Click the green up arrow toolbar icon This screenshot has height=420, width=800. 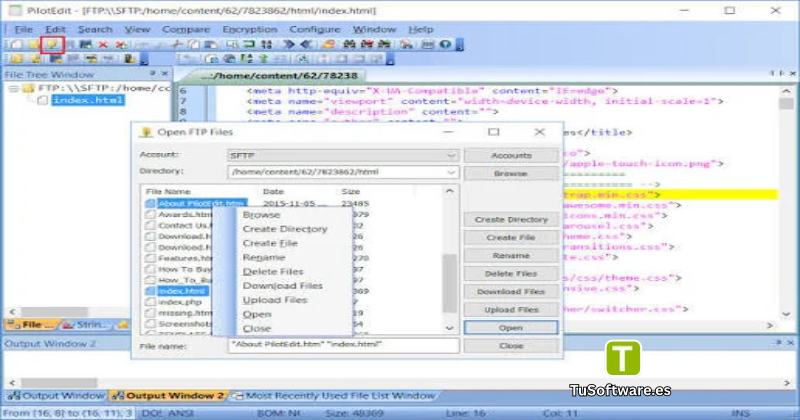tap(264, 59)
